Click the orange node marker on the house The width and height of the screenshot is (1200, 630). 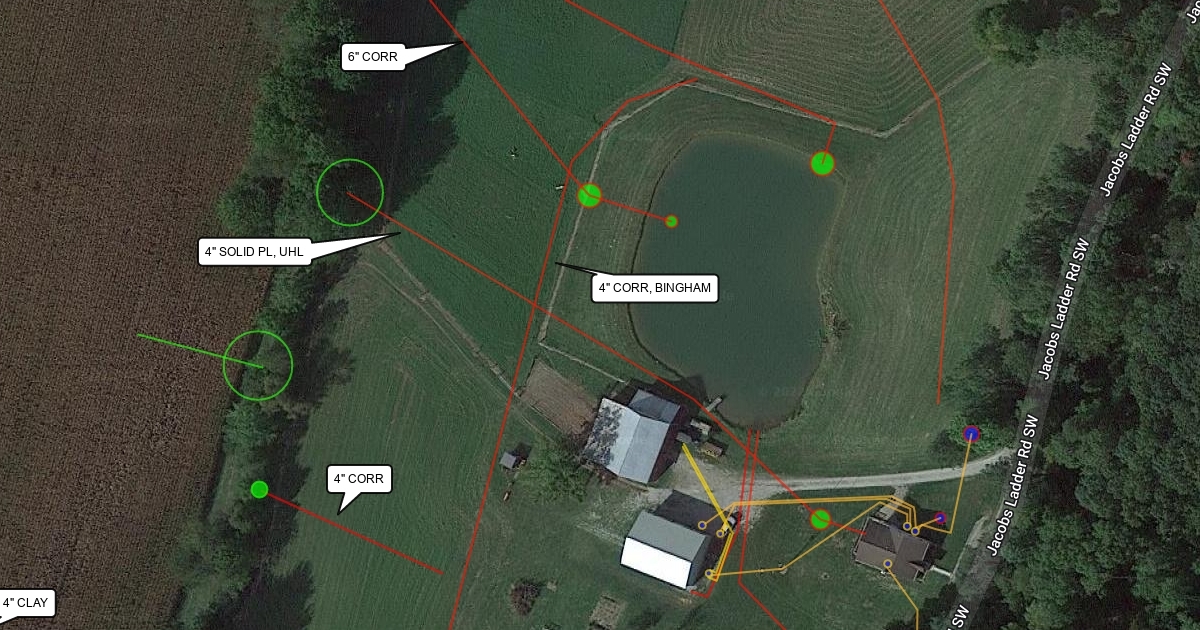pos(887,565)
